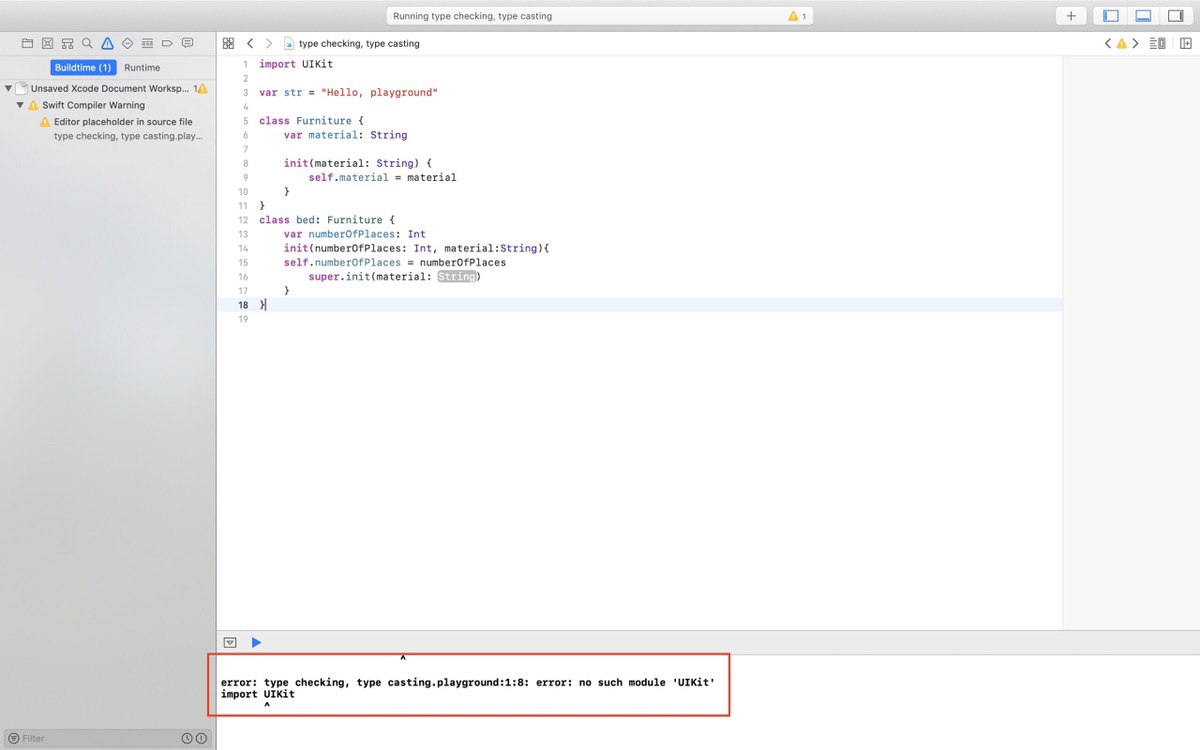
Task: Click type checking, type casting jump bar title
Action: tap(359, 44)
